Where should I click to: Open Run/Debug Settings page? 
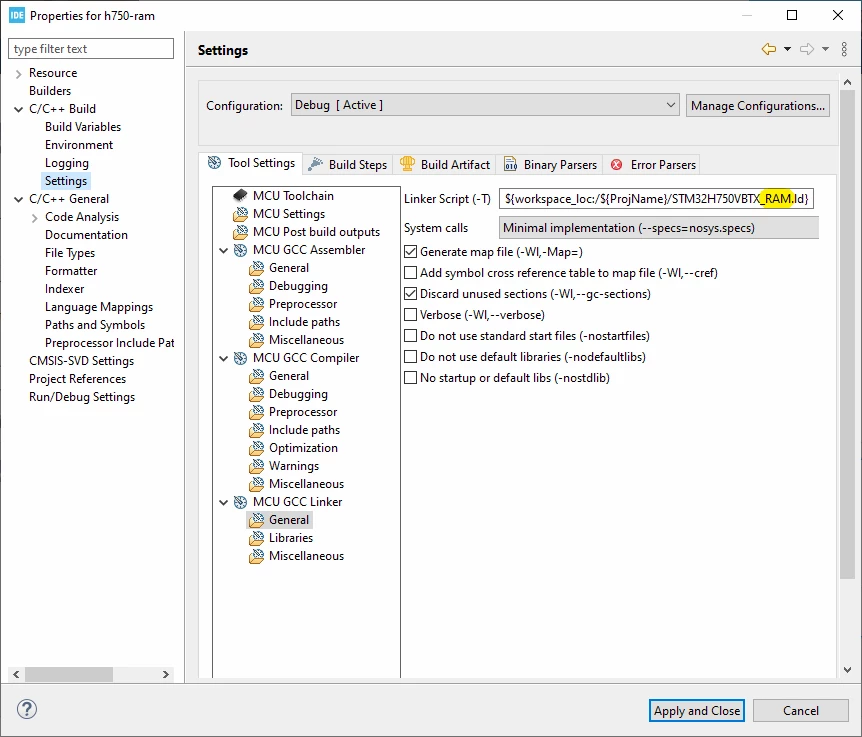[x=82, y=397]
